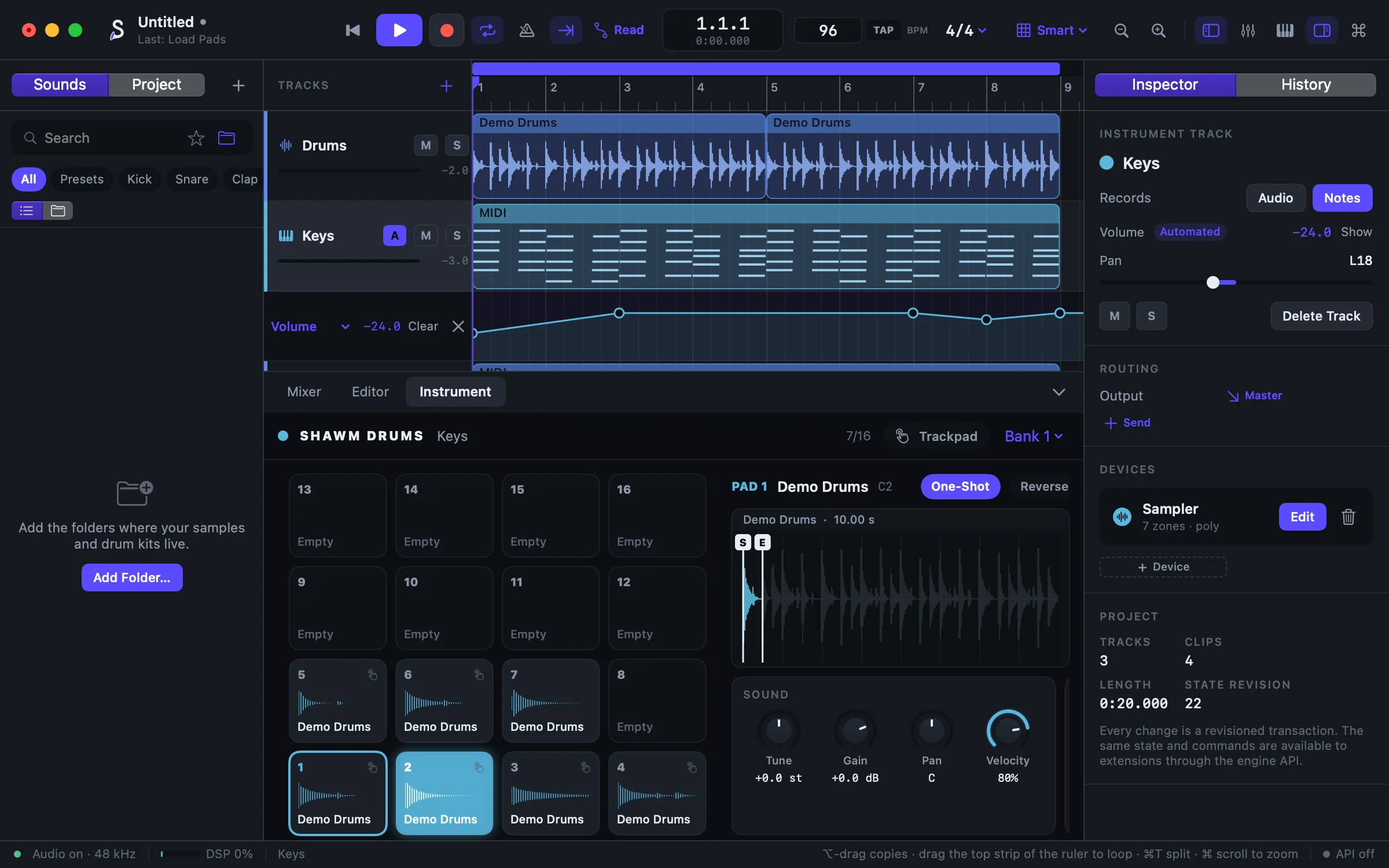Click the red Record button
The height and width of the screenshot is (868, 1389).
point(446,30)
